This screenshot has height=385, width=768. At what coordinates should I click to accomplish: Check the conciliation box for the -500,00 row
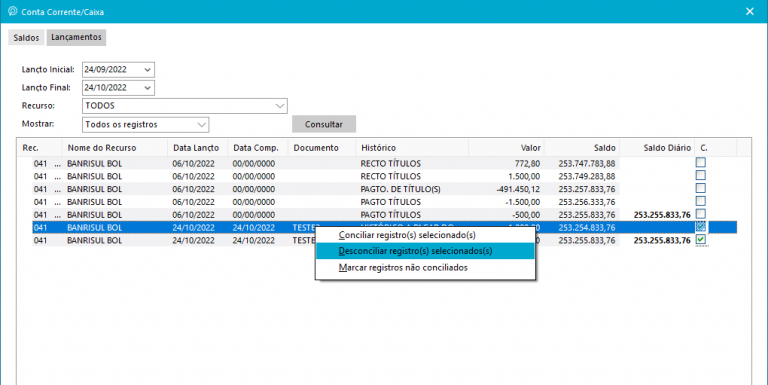pyautogui.click(x=701, y=214)
